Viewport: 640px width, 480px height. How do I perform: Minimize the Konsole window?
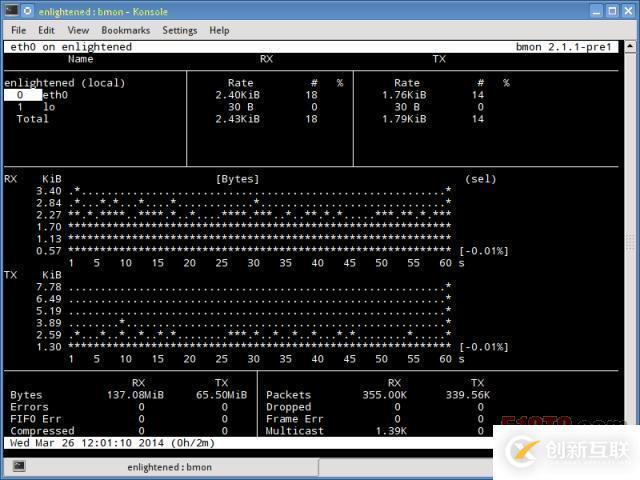(597, 11)
